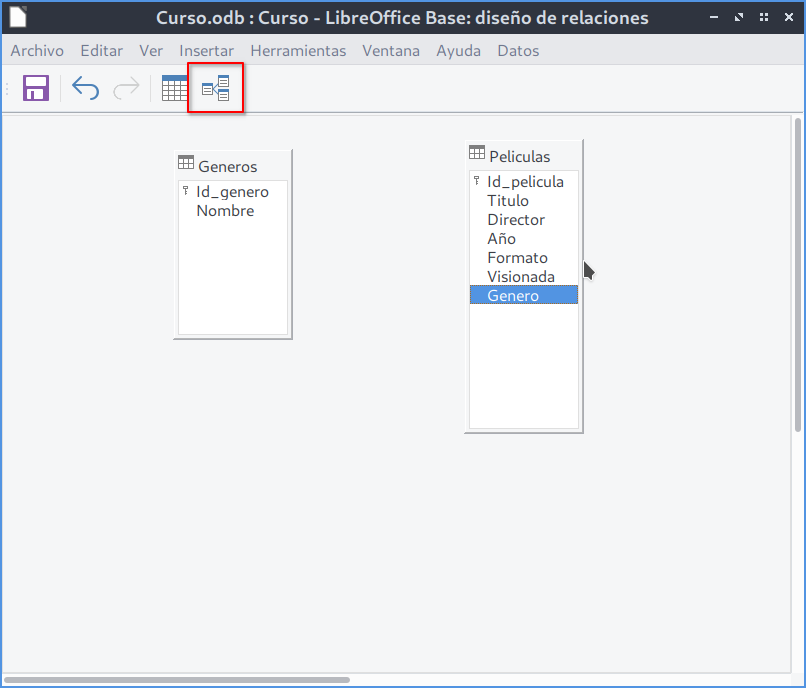Select the Id_pelicula primary key field
The height and width of the screenshot is (688, 806).
(x=525, y=182)
